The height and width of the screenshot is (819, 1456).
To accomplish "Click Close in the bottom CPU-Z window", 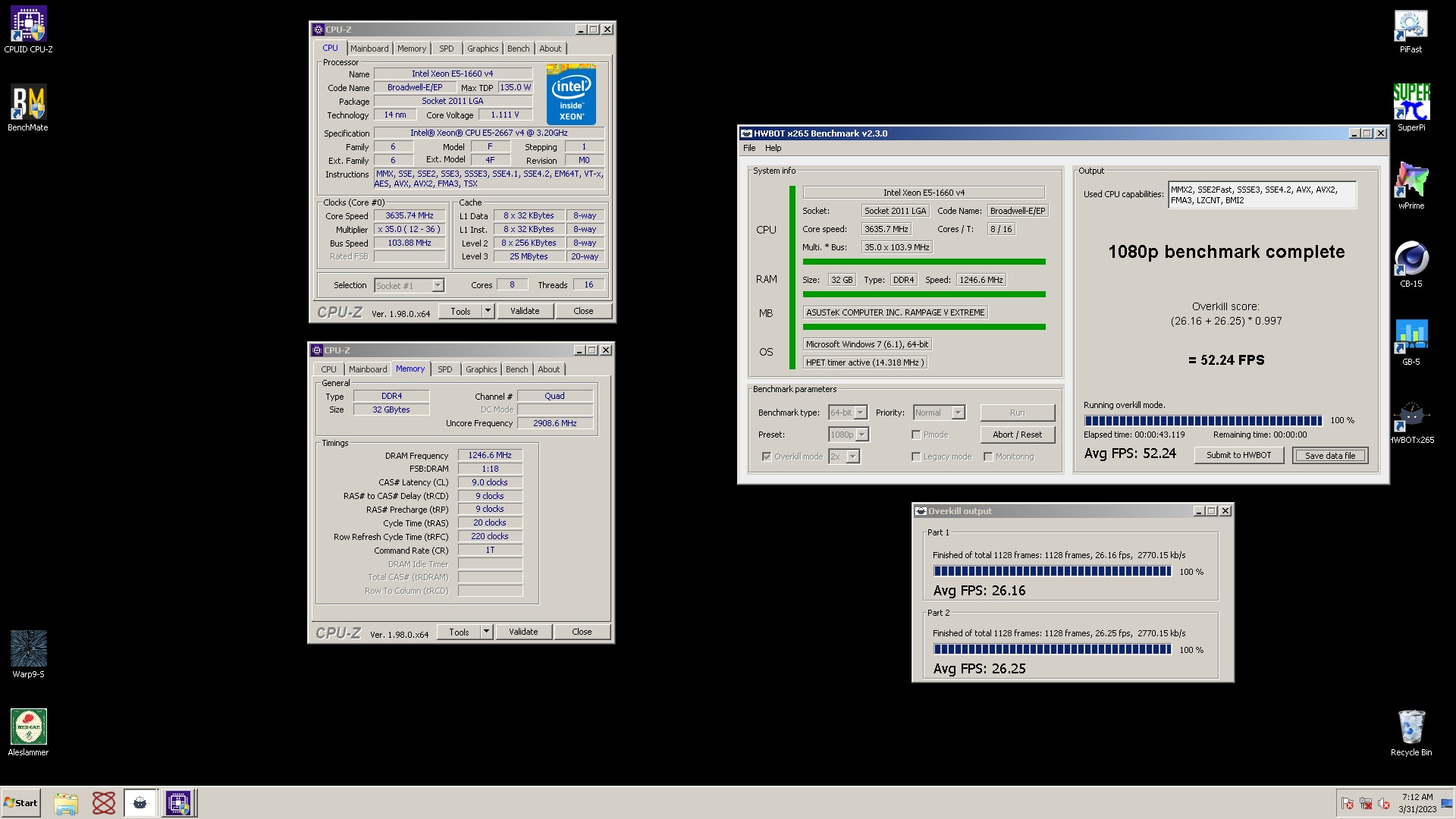I will coord(582,632).
